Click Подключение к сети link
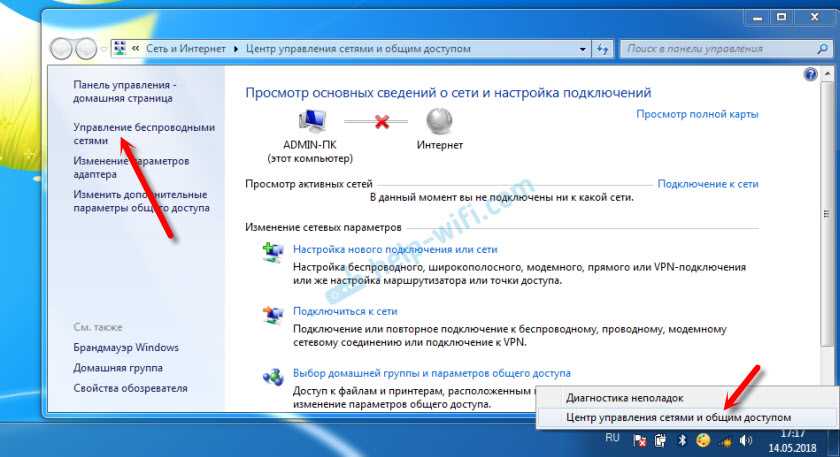Image resolution: width=840 pixels, height=457 pixels. [708, 184]
